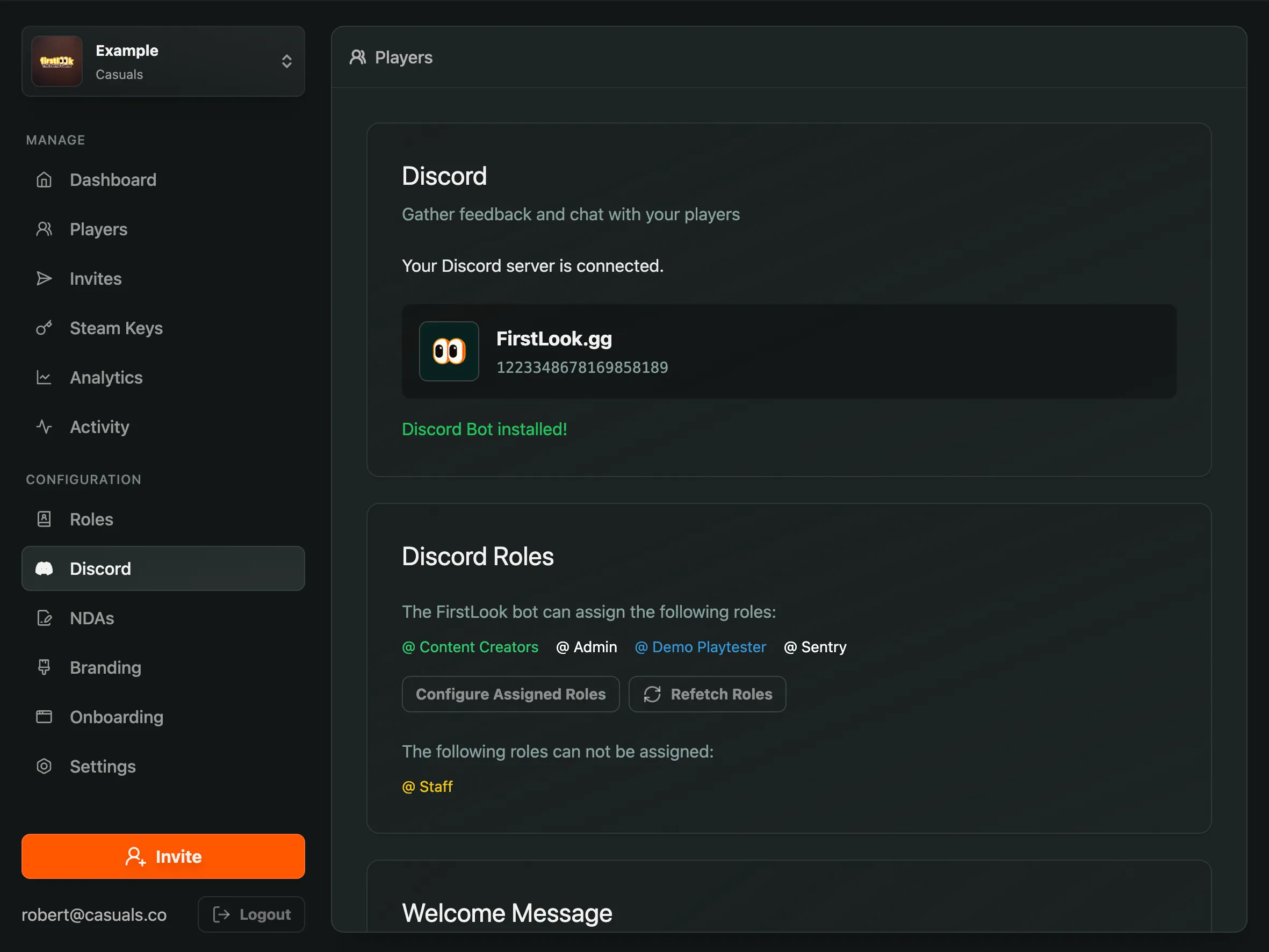Click the Steam Keys key icon
Screen dimensions: 1269x952
[x=44, y=328]
